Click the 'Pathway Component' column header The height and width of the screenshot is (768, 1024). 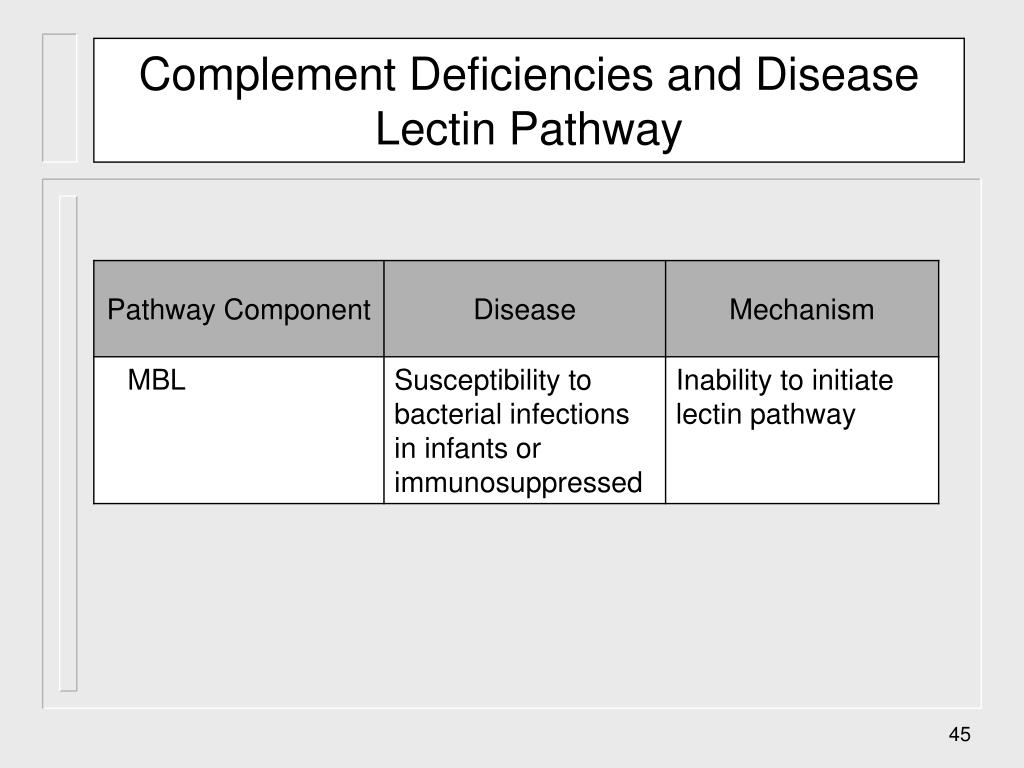(238, 309)
